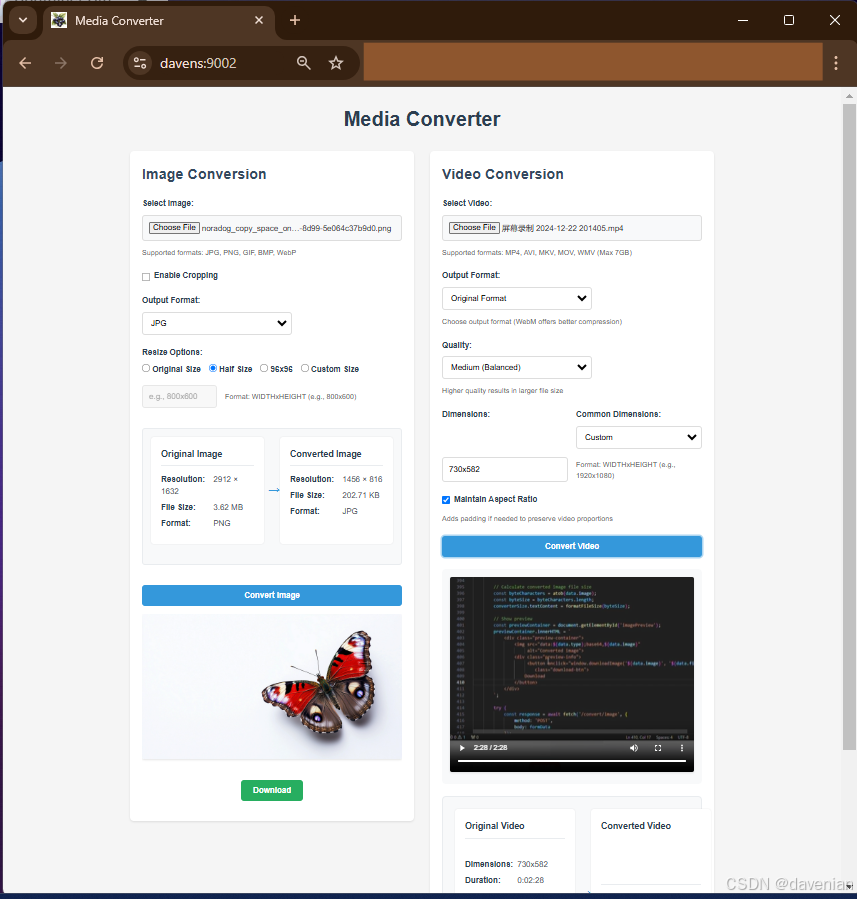Download the converted image
Screen dimensions: 857x899
272,790
